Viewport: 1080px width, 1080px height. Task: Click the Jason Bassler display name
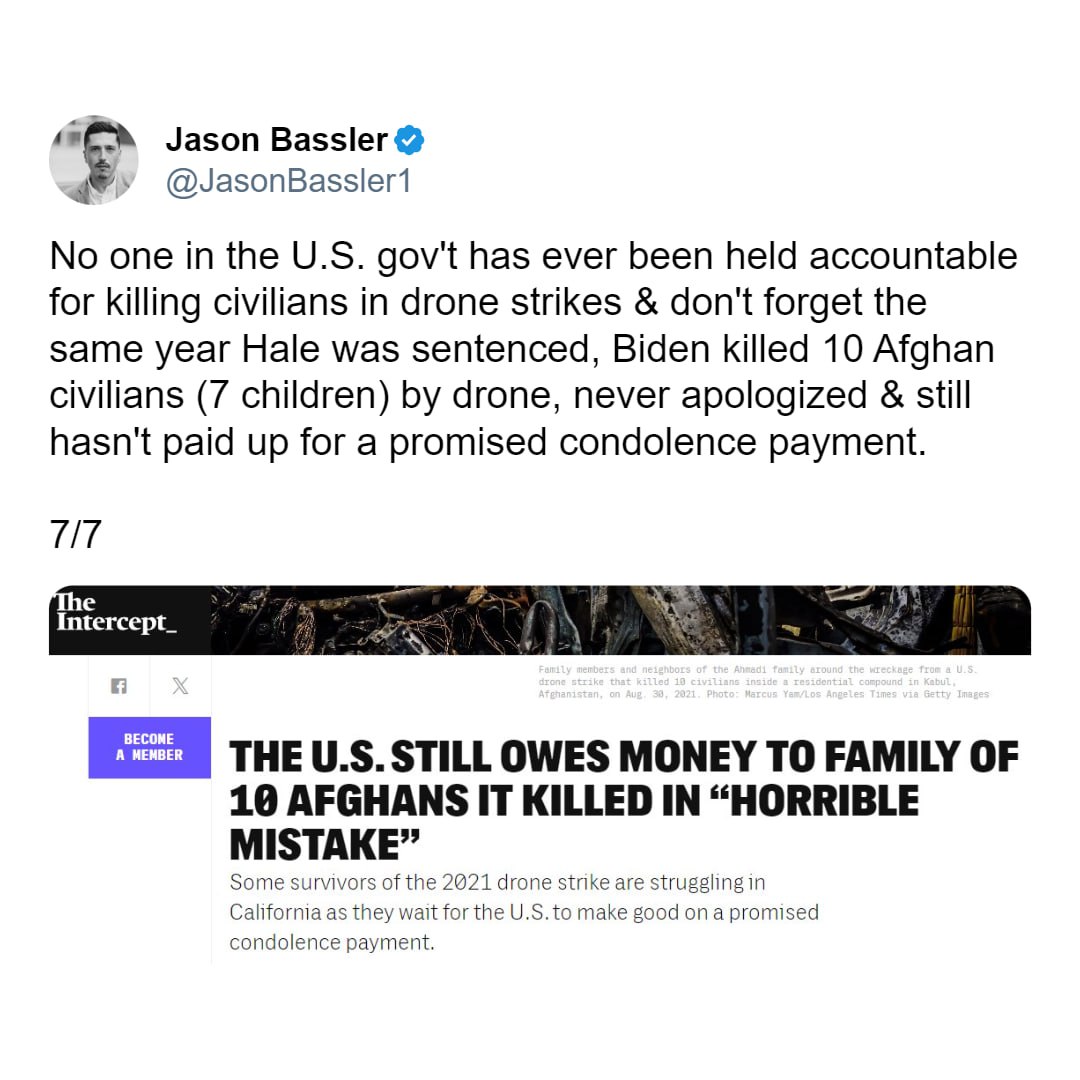point(276,140)
